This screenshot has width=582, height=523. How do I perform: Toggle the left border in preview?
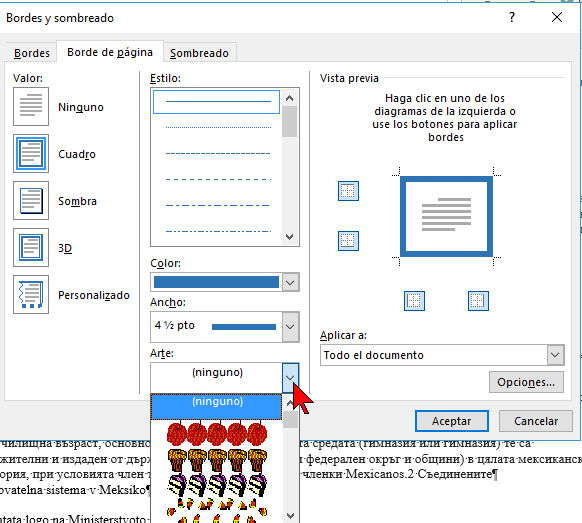tap(414, 301)
